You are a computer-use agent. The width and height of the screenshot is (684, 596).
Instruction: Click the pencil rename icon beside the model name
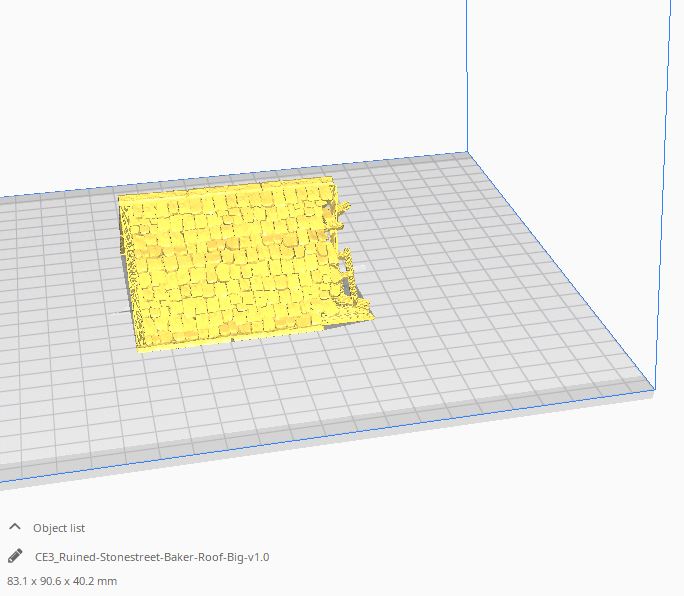tap(15, 556)
